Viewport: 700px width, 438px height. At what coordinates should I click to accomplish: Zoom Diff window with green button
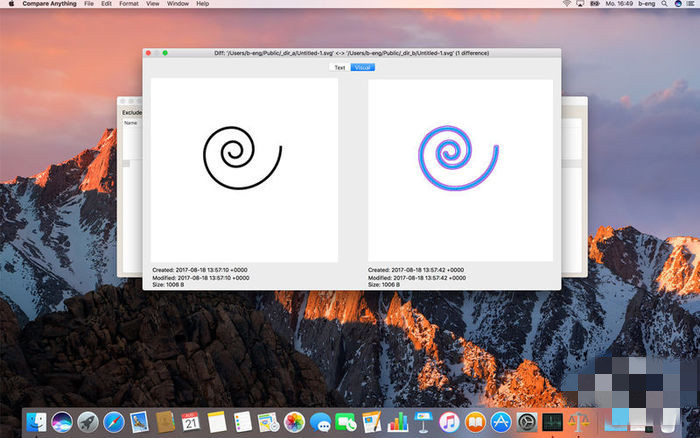point(165,53)
